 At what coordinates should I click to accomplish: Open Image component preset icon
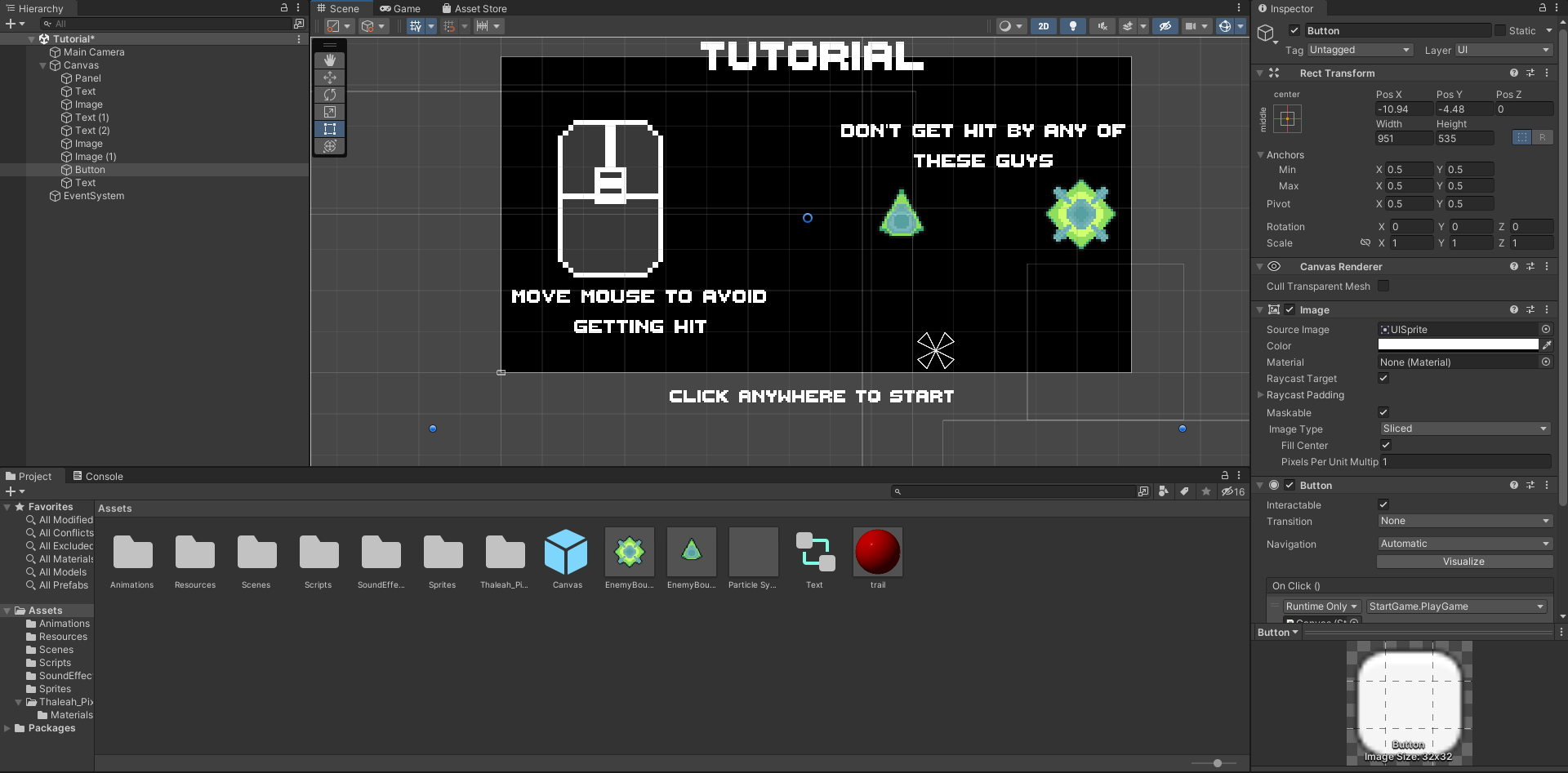point(1530,309)
